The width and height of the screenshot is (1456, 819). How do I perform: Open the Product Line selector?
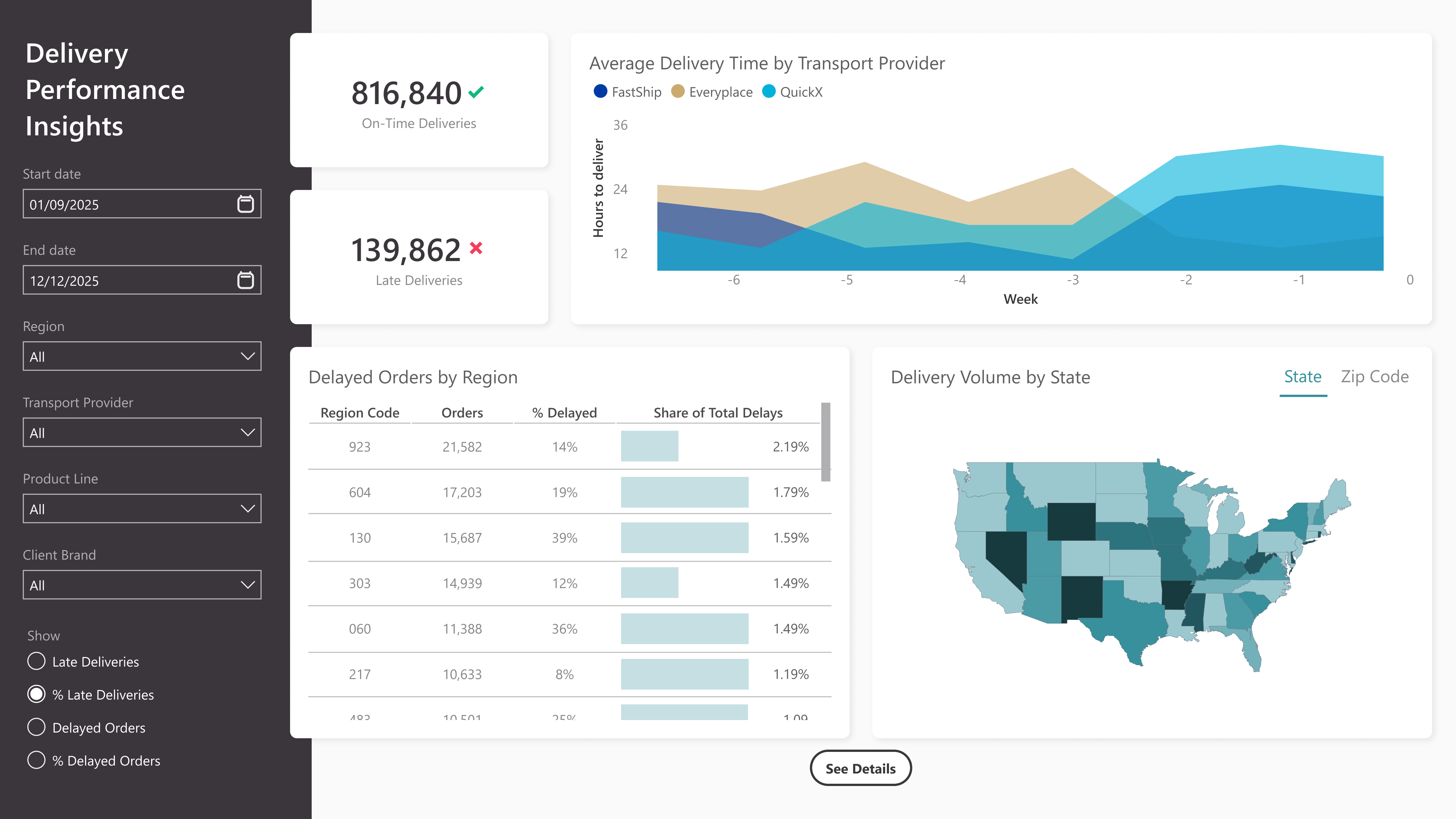(x=142, y=509)
